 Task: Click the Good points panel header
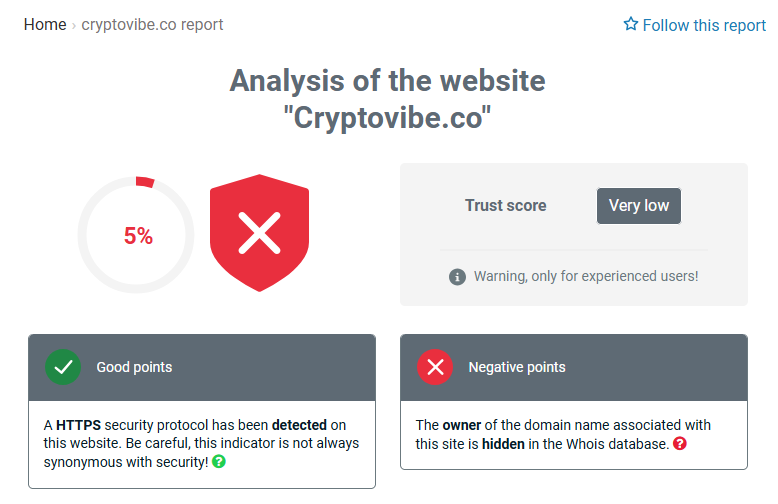(x=202, y=368)
